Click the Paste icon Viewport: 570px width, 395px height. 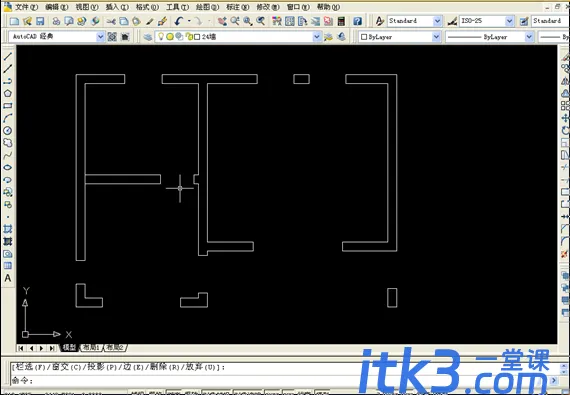pos(136,21)
